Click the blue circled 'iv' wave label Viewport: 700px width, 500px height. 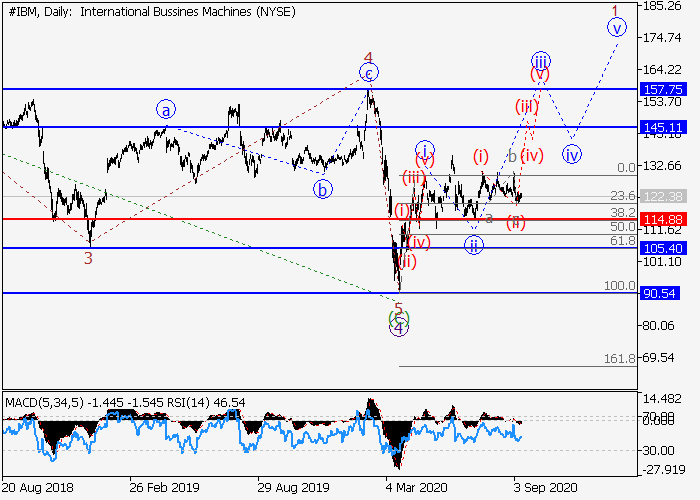[572, 154]
